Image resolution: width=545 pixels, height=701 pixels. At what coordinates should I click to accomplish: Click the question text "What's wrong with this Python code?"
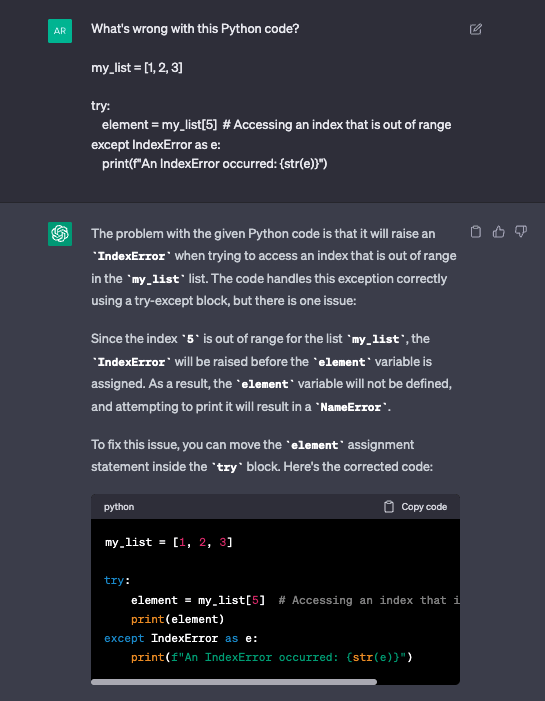coord(195,29)
